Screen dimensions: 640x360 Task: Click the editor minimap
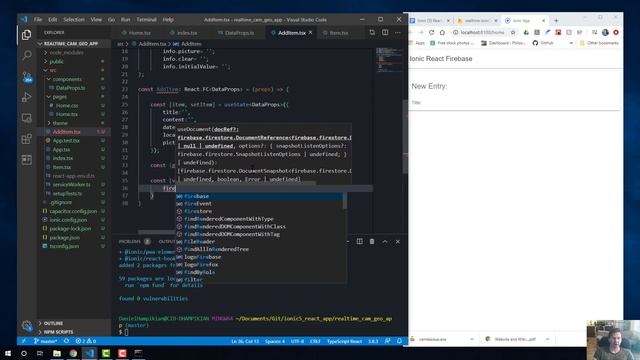coord(389,60)
